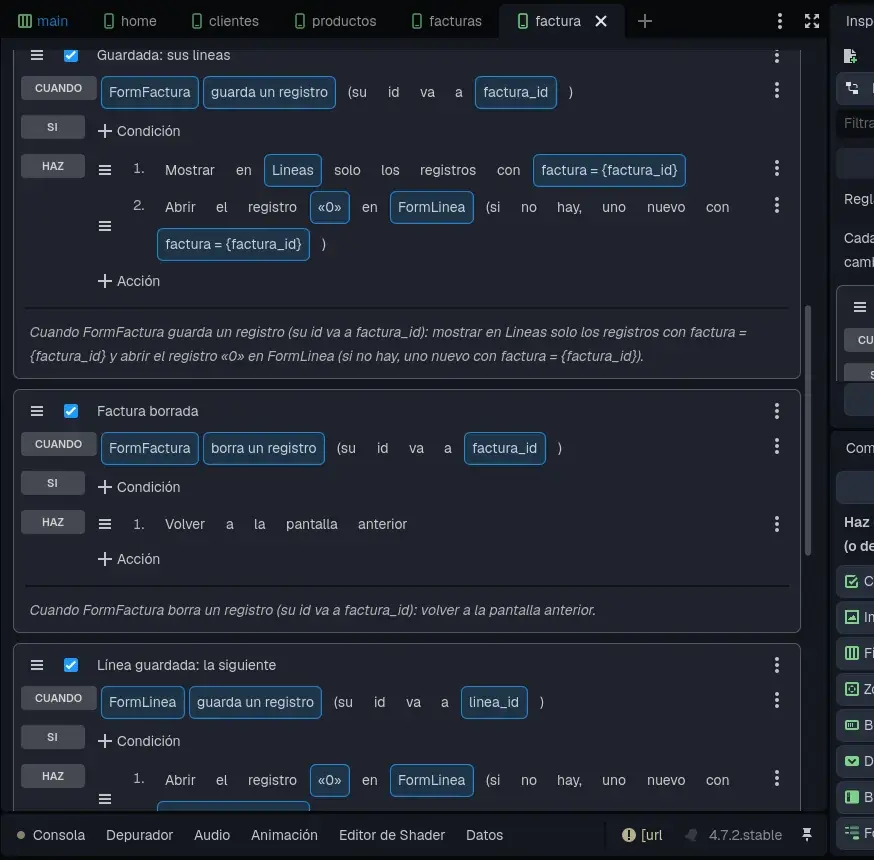Add an action under 'Volver a la pantalla anterior'

tap(129, 559)
